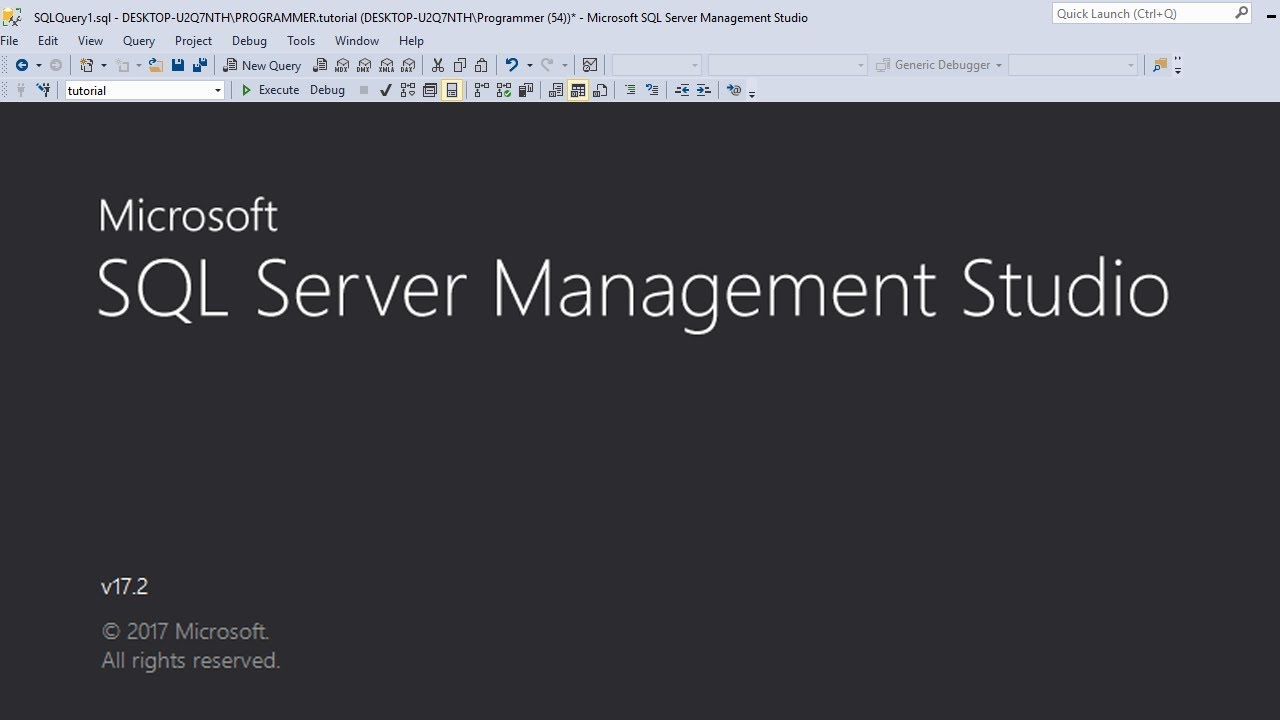Open an XMLA query
The width and height of the screenshot is (1280, 720).
[x=386, y=65]
